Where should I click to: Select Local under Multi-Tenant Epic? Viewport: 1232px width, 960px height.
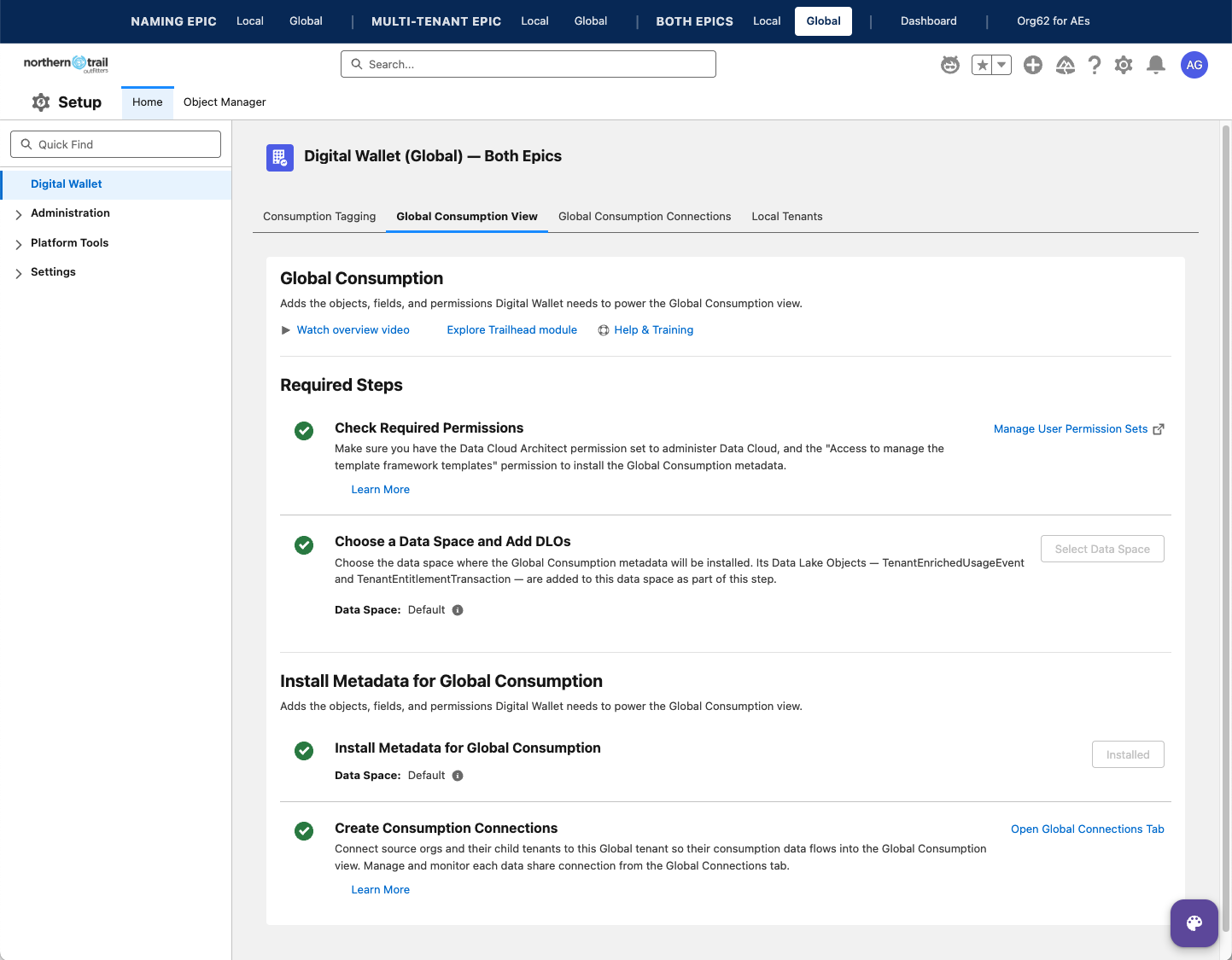[x=535, y=21]
